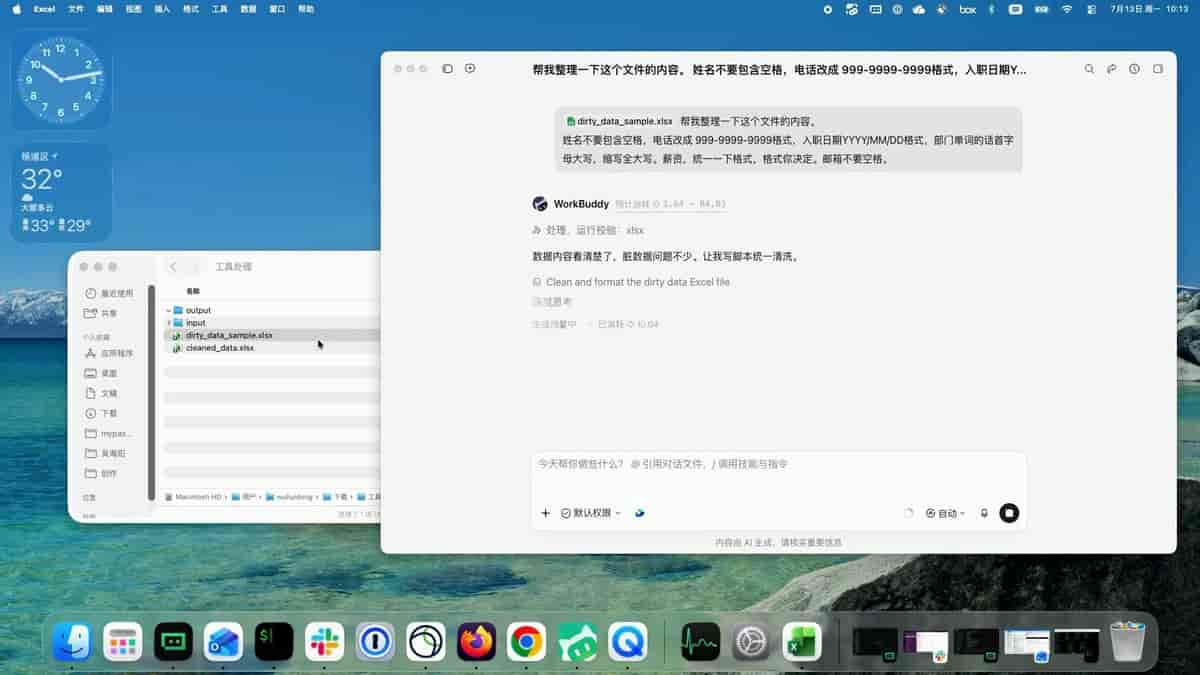Start a new chat in WorkBuddy
This screenshot has width=1200, height=675.
coord(470,69)
